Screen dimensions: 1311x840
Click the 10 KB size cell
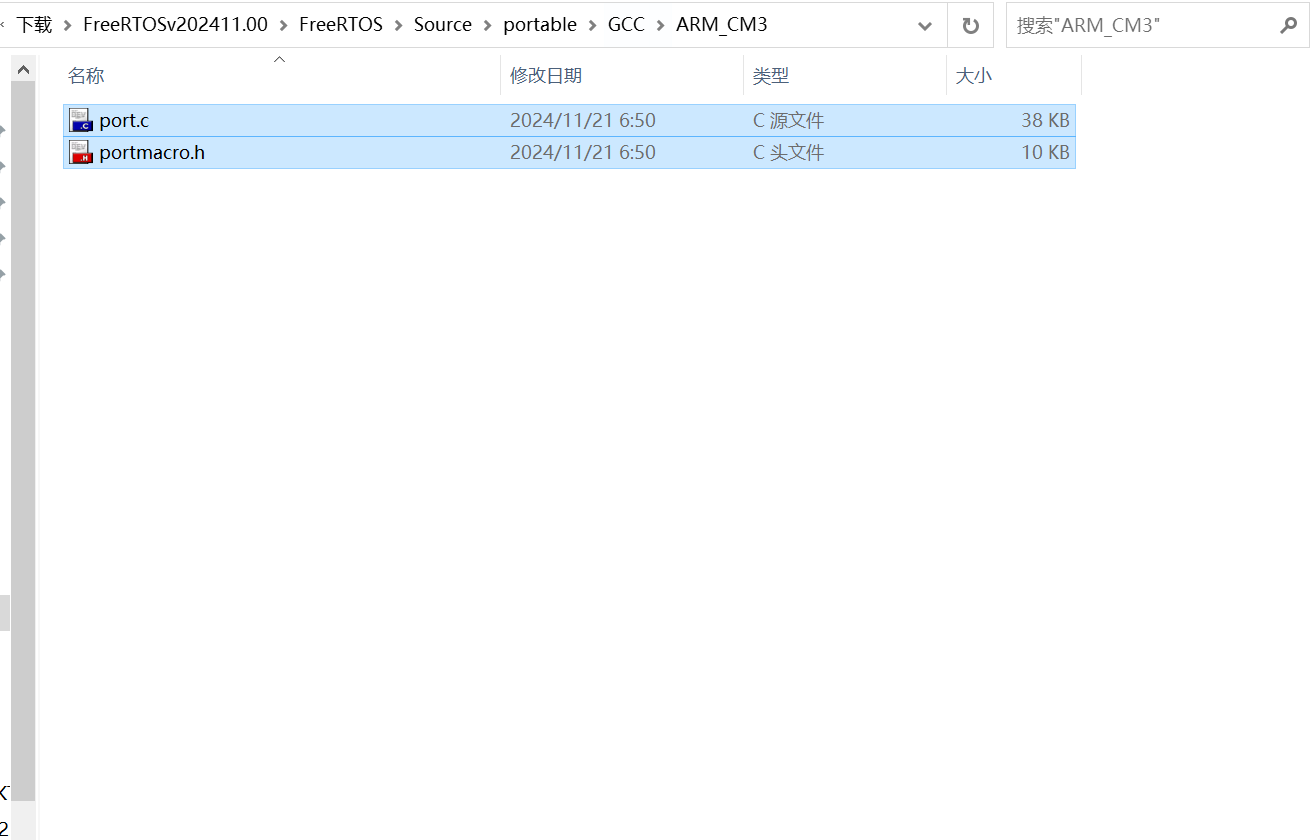[x=1045, y=152]
